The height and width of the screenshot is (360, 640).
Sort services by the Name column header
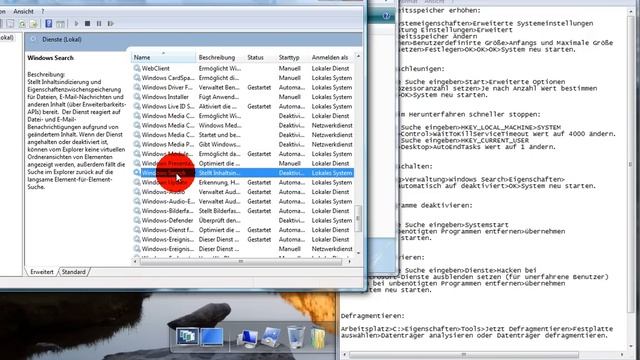pyautogui.click(x=163, y=58)
